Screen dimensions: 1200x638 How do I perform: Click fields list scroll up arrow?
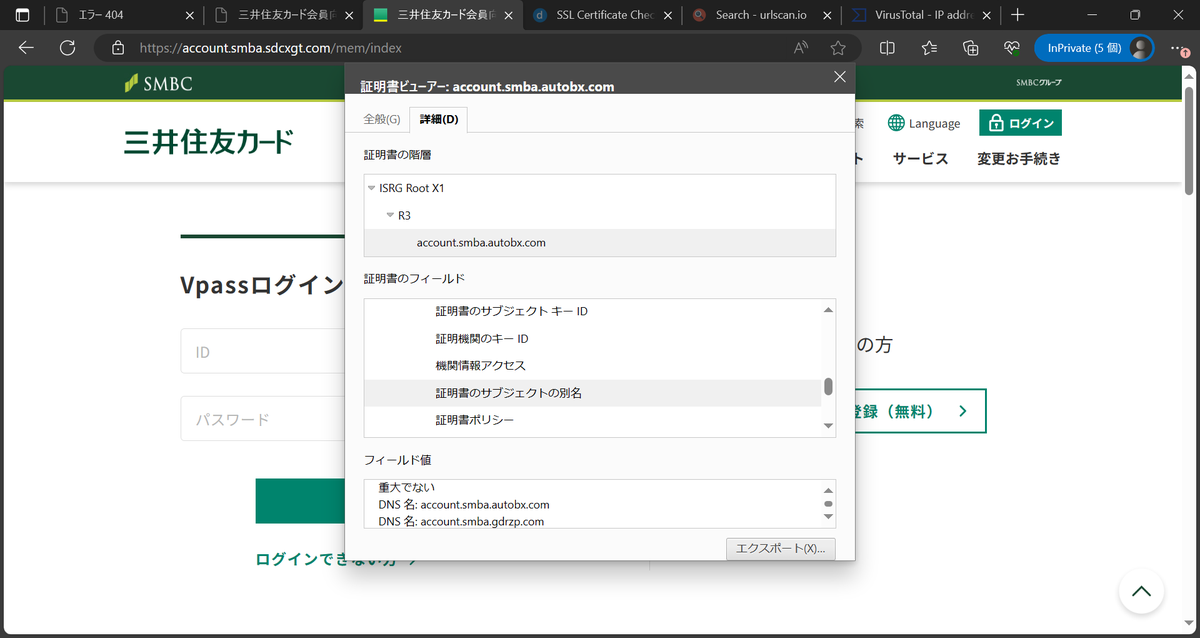click(828, 309)
